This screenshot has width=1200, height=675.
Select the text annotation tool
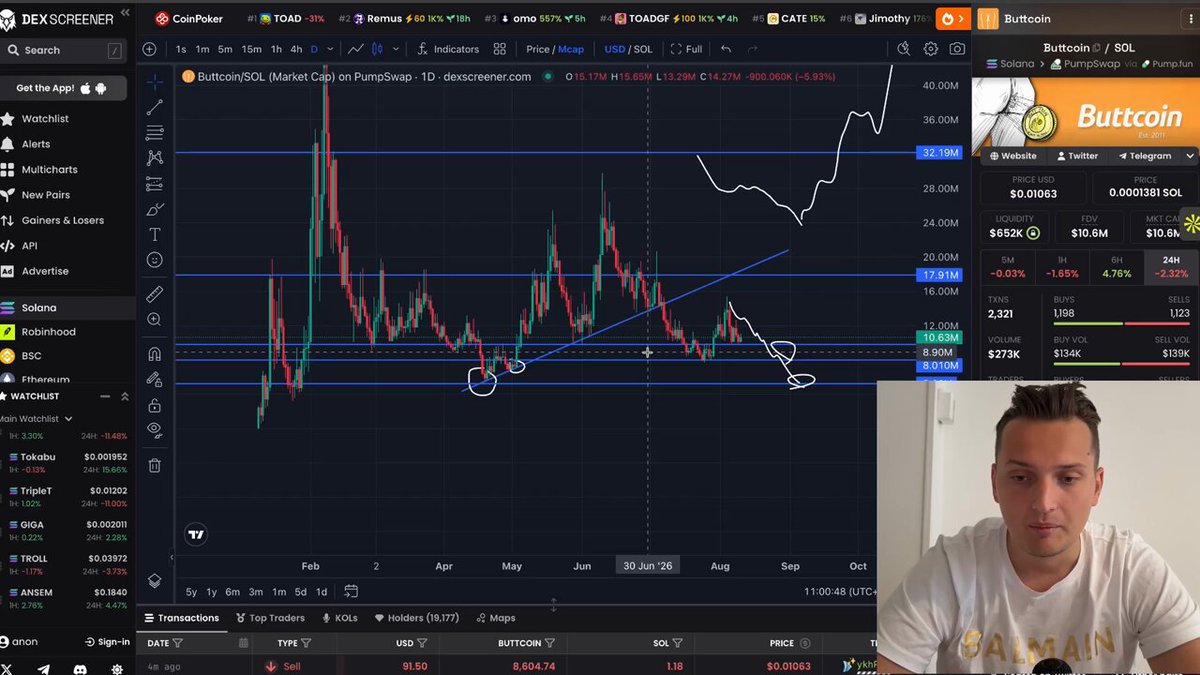155,234
